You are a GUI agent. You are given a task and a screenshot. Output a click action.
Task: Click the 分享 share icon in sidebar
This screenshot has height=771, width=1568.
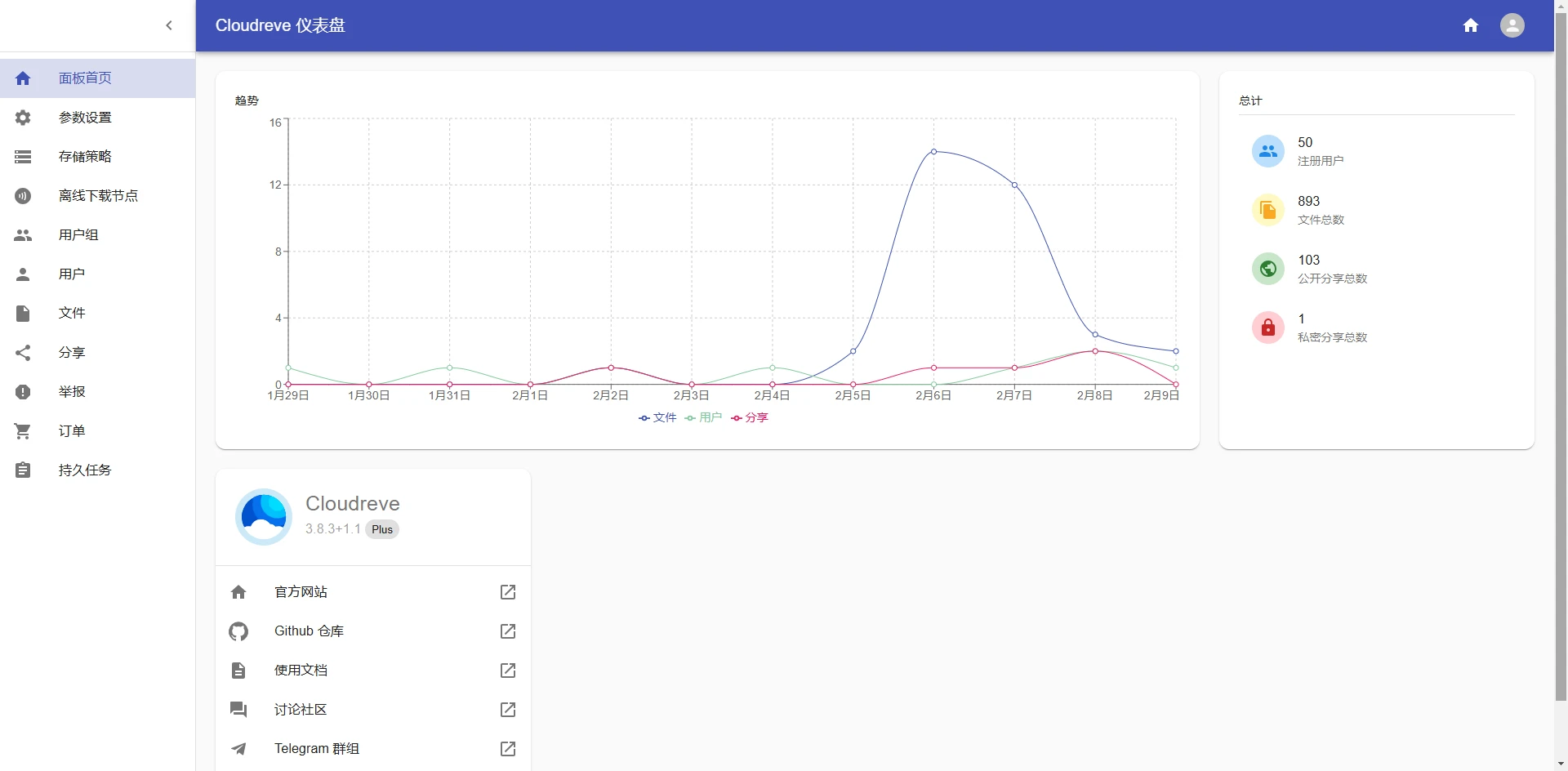[x=23, y=353]
